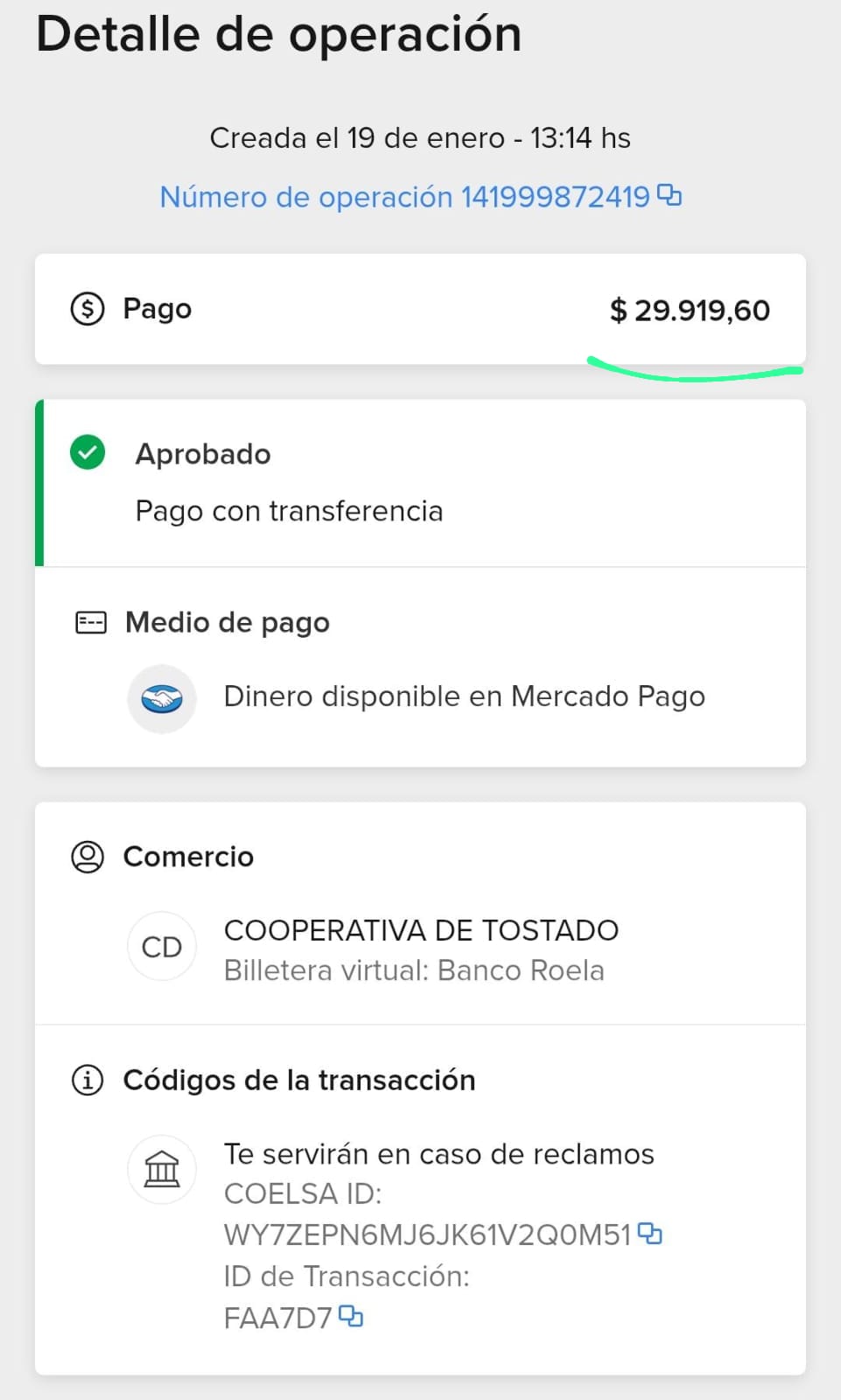Click the Mercado Pago handshake logo
The height and width of the screenshot is (1400, 841).
coord(162,698)
